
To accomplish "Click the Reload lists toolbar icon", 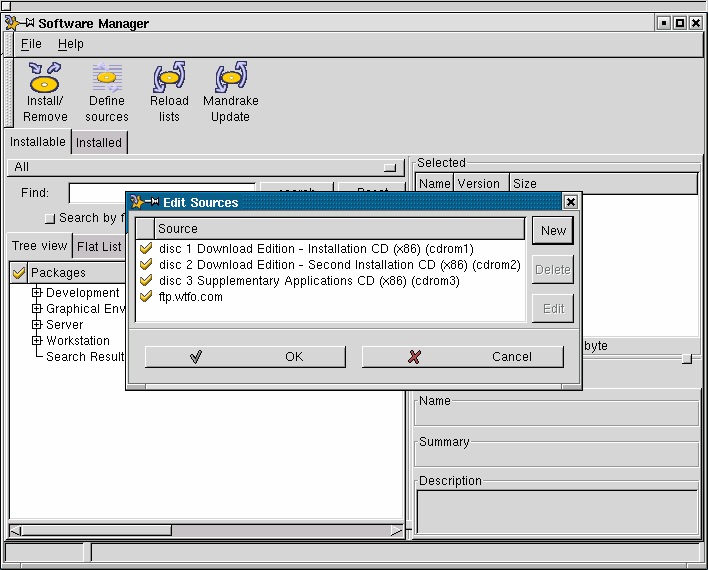I will tap(169, 92).
